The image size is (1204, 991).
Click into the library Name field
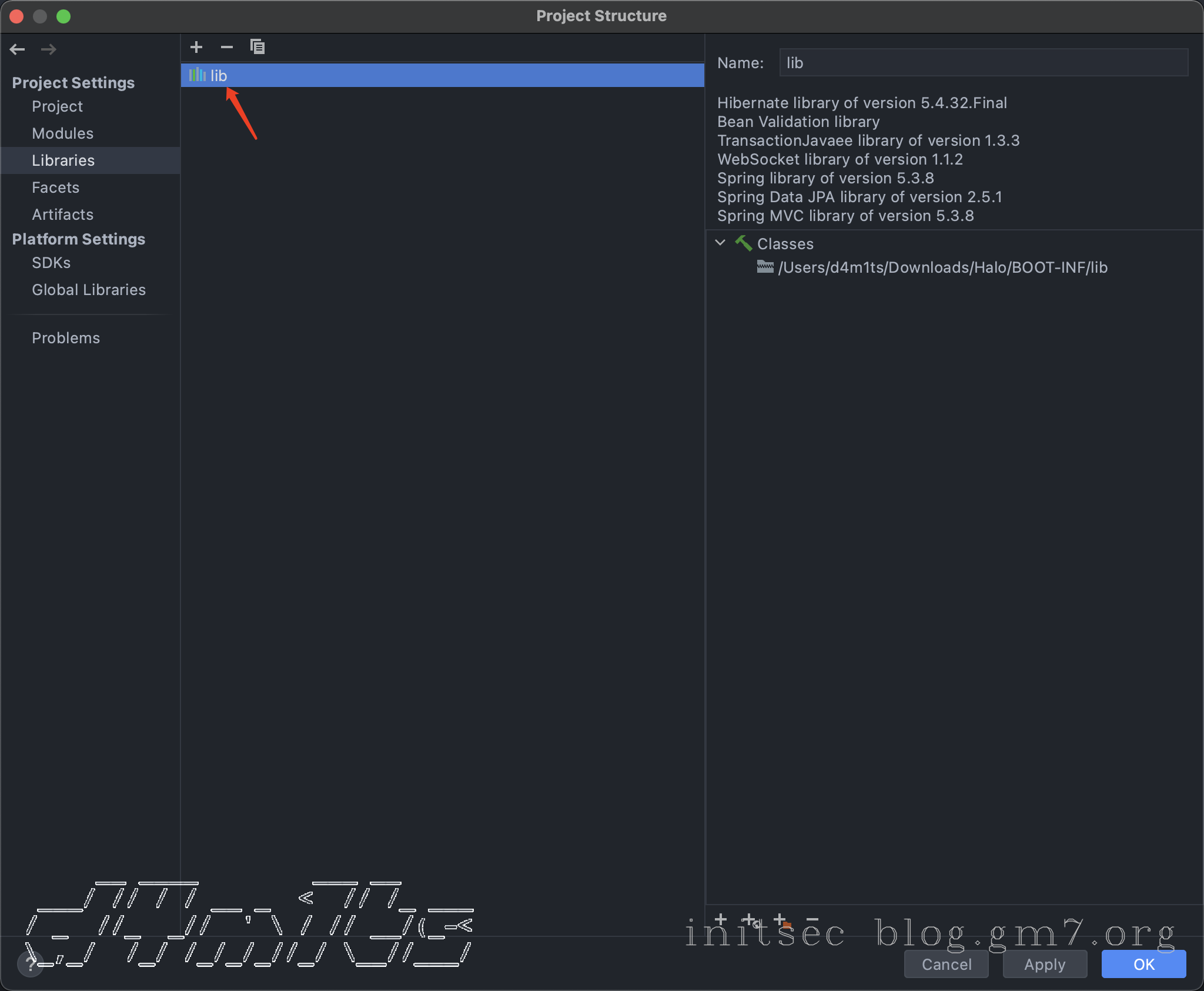[x=983, y=63]
